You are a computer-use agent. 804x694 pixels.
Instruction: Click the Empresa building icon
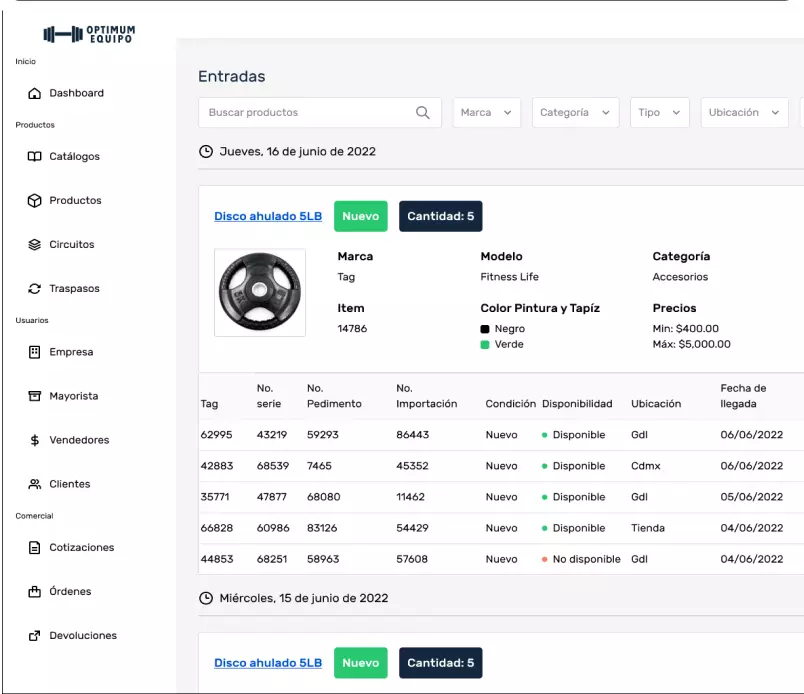[x=35, y=352]
